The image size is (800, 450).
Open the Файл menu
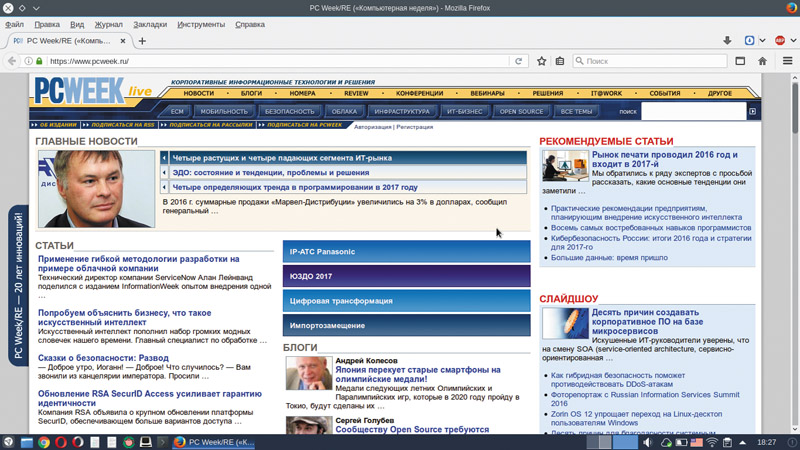pyautogui.click(x=14, y=24)
